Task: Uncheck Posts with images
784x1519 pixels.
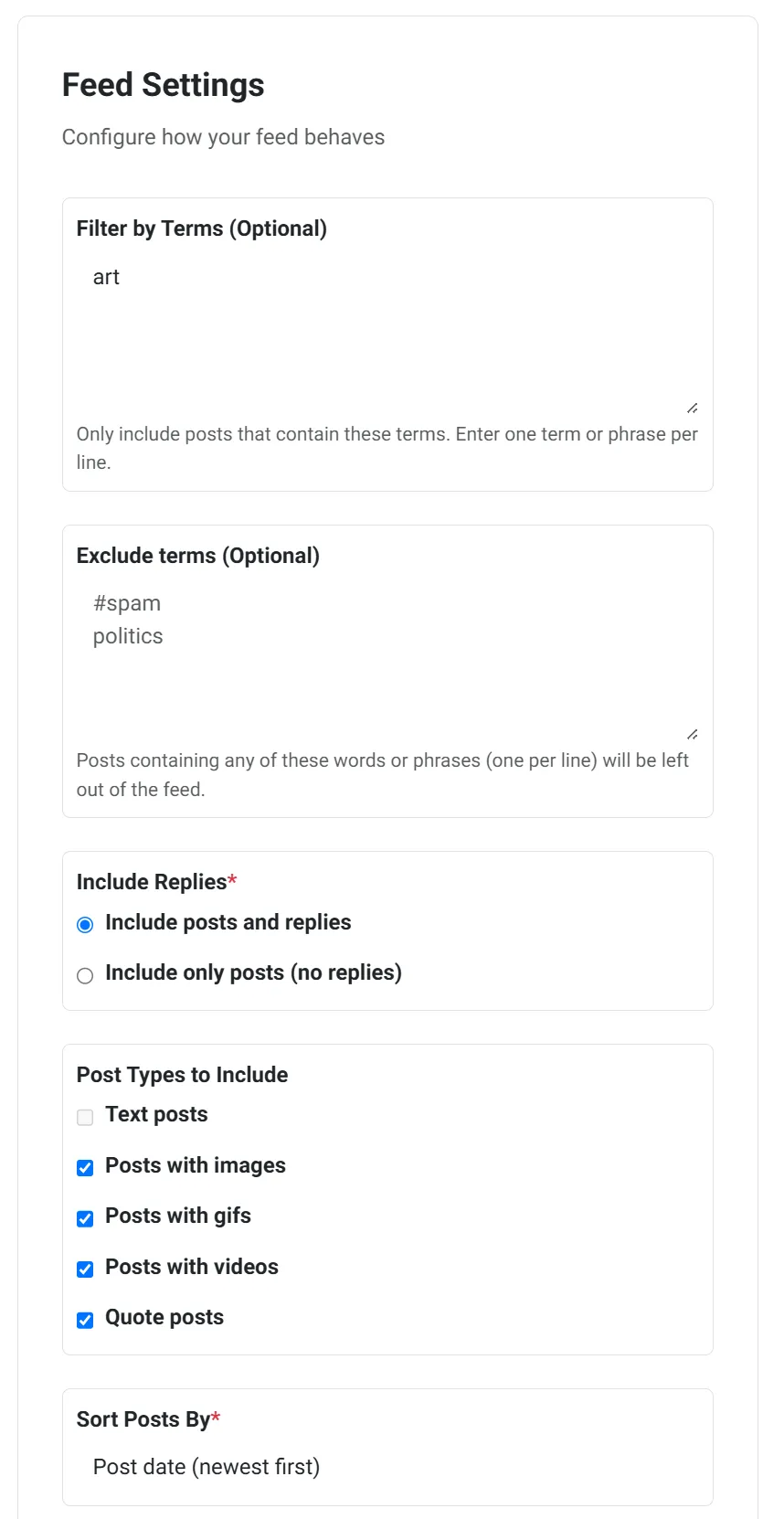Action: tap(85, 1168)
